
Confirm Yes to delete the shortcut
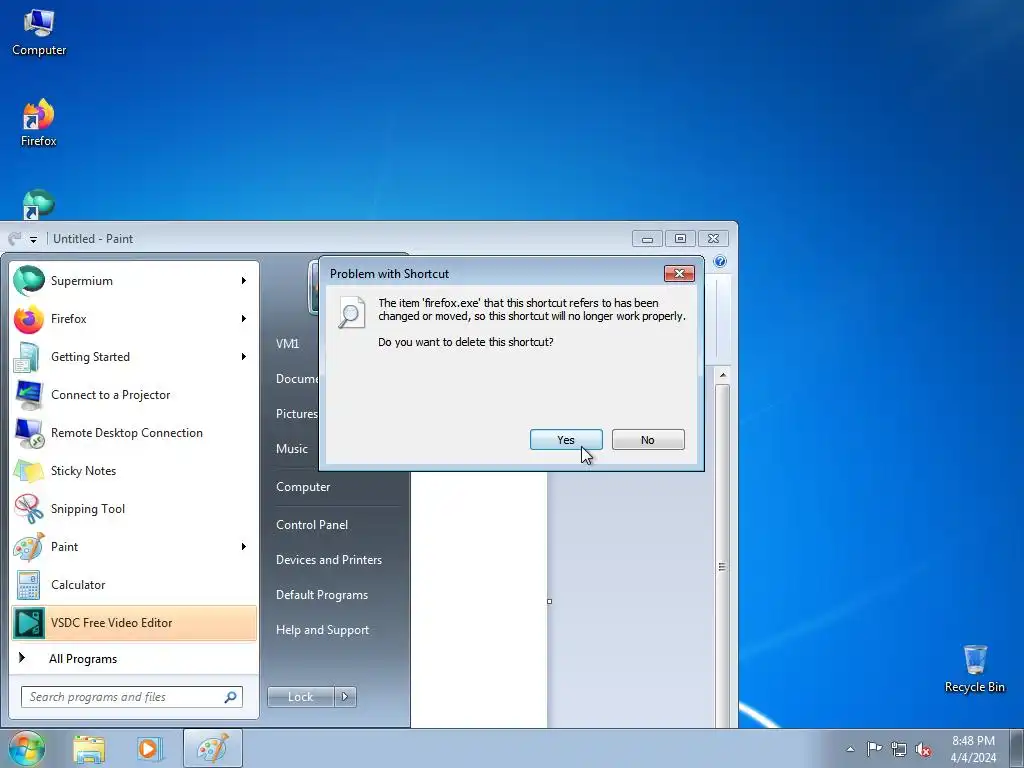point(566,440)
